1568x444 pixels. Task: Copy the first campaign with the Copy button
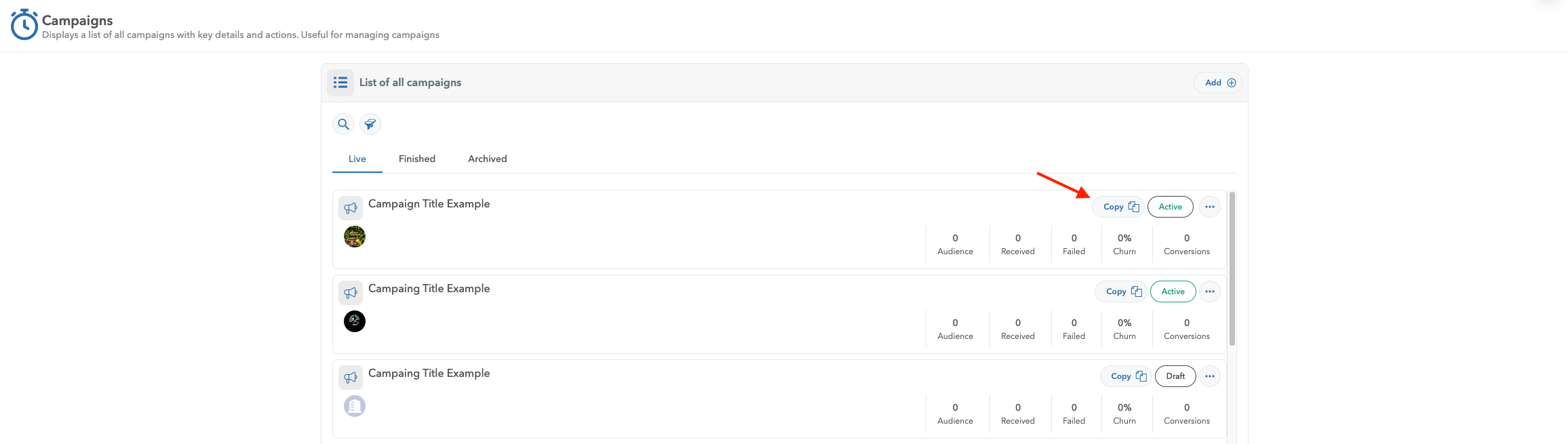point(1118,207)
